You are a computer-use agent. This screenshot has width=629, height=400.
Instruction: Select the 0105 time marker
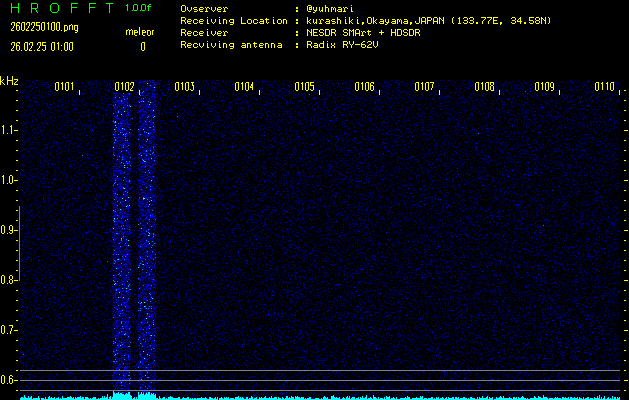point(304,87)
